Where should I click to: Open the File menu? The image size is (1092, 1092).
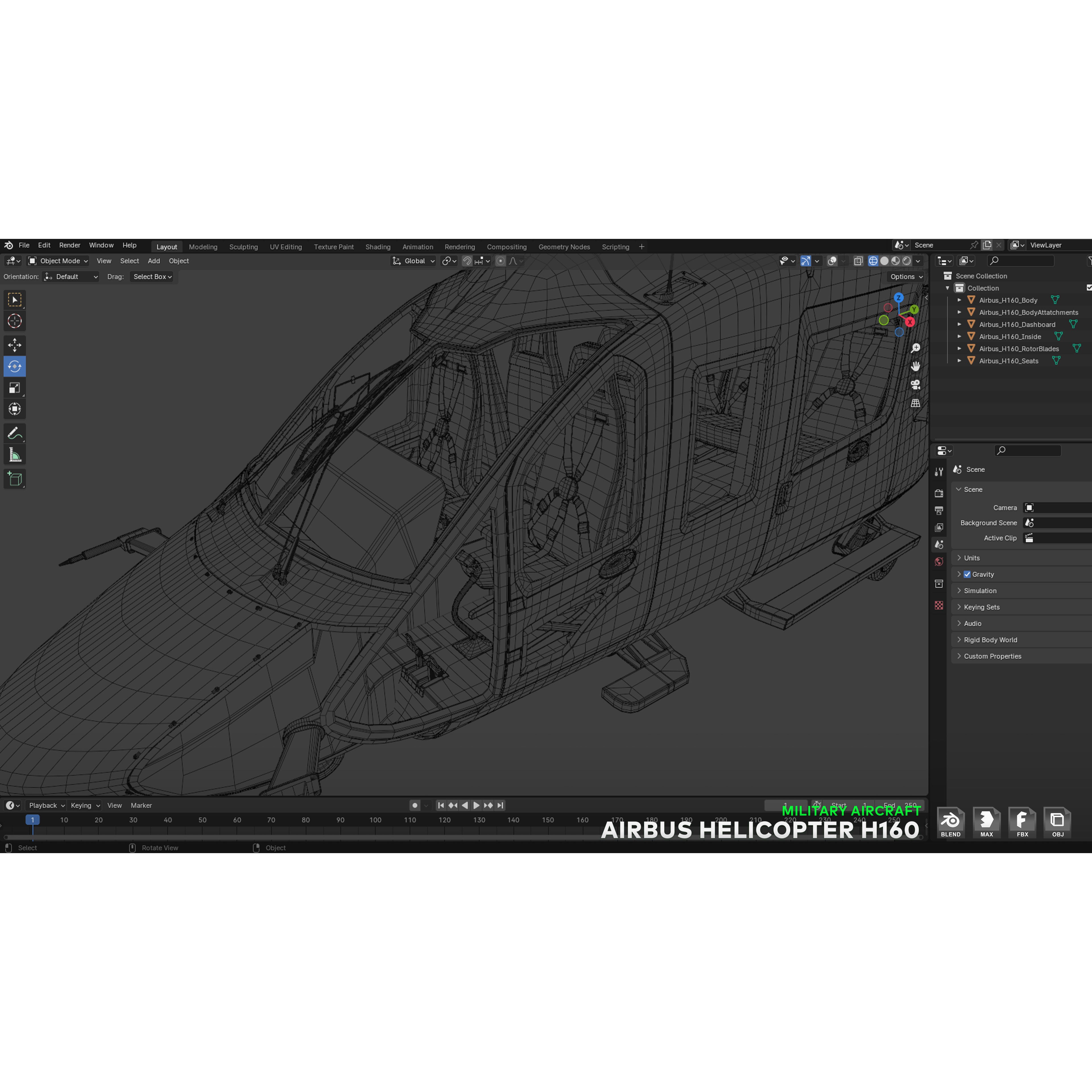click(24, 245)
